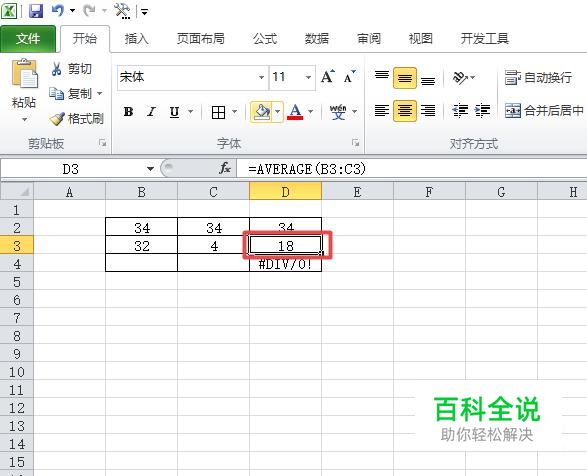Expand the Paste options arrow below 粘贴
This screenshot has width=587, height=476.
[x=24, y=120]
